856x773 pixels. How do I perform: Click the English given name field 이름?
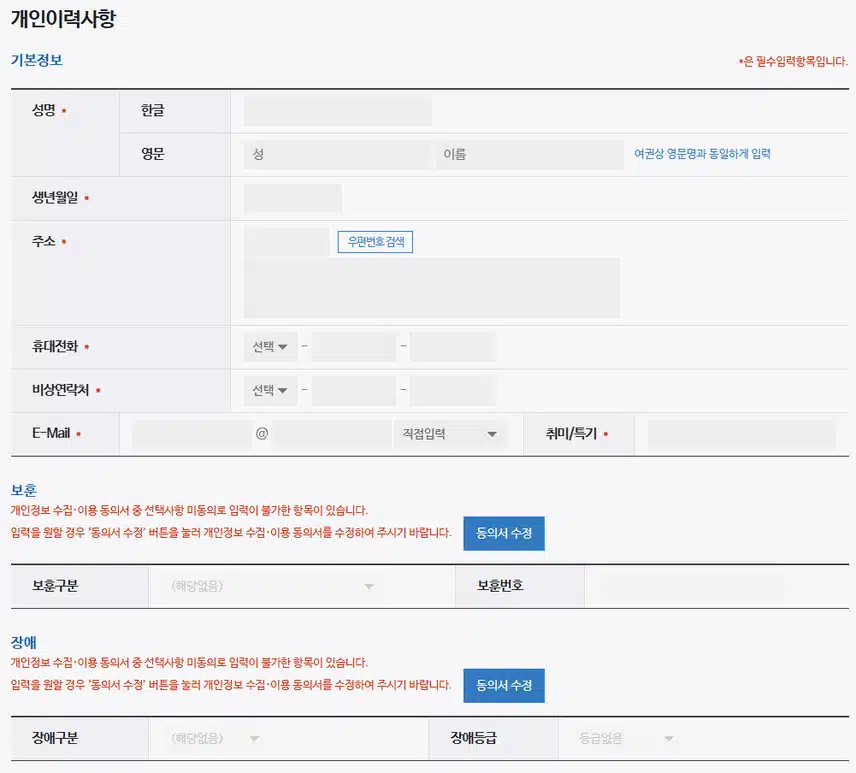point(530,154)
